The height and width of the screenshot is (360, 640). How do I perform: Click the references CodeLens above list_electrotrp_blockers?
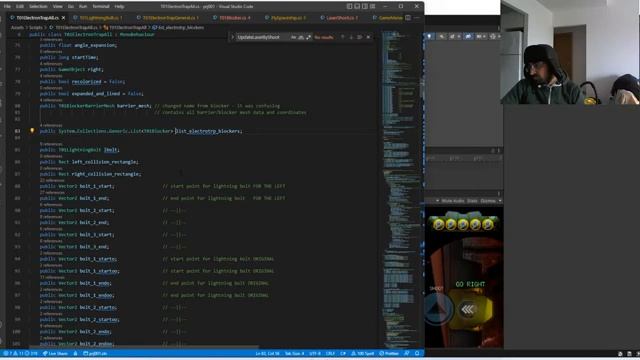point(51,125)
